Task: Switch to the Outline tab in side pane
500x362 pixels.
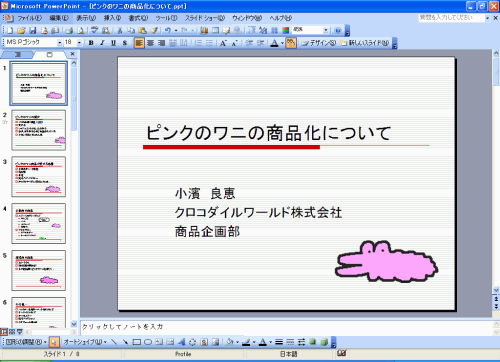Action: pos(18,54)
